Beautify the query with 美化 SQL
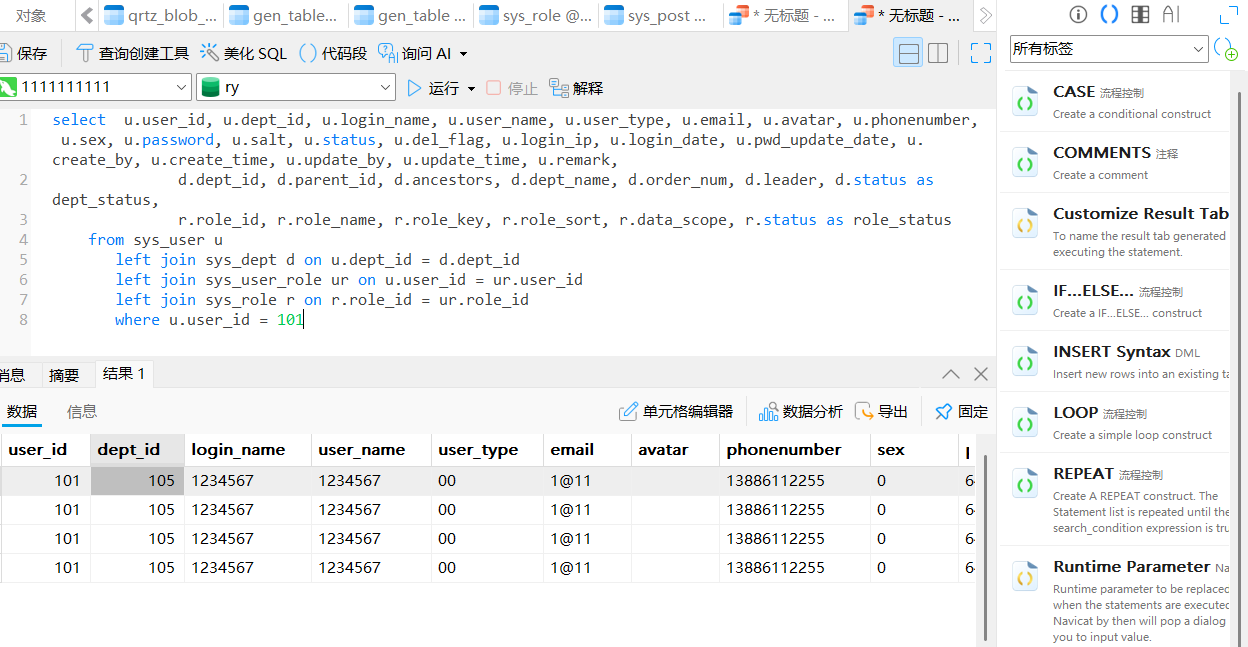 pos(243,53)
